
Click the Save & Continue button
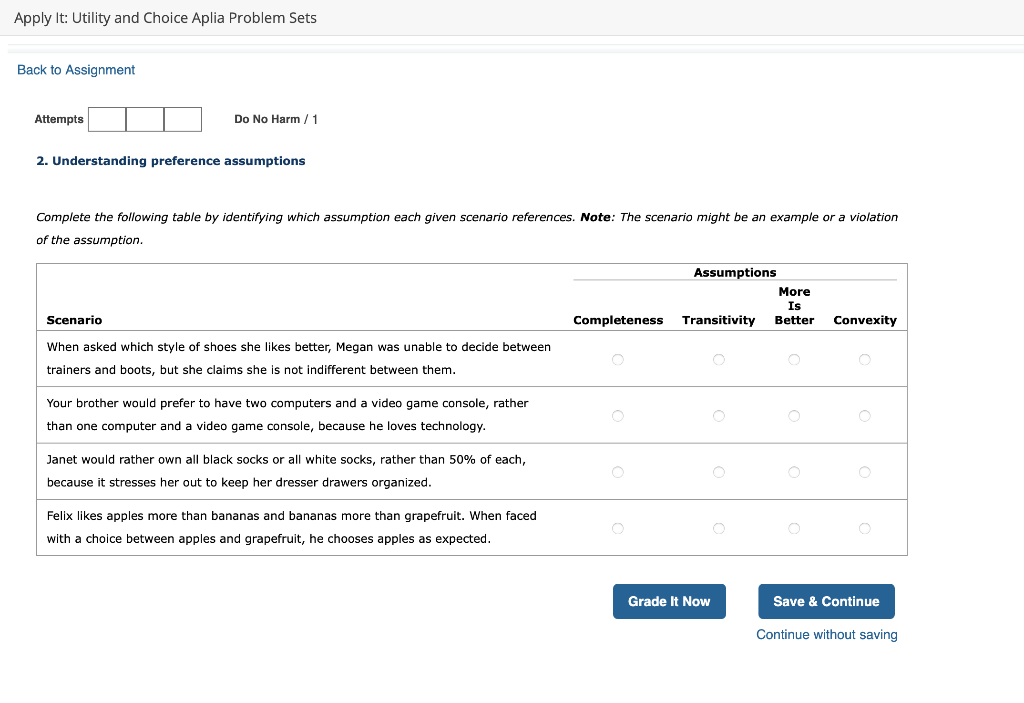(826, 601)
